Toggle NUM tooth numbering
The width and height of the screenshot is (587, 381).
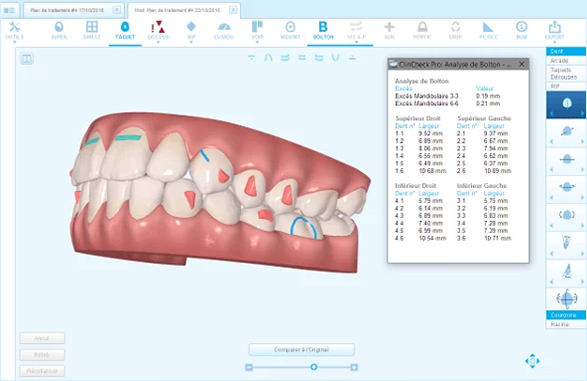(x=521, y=30)
